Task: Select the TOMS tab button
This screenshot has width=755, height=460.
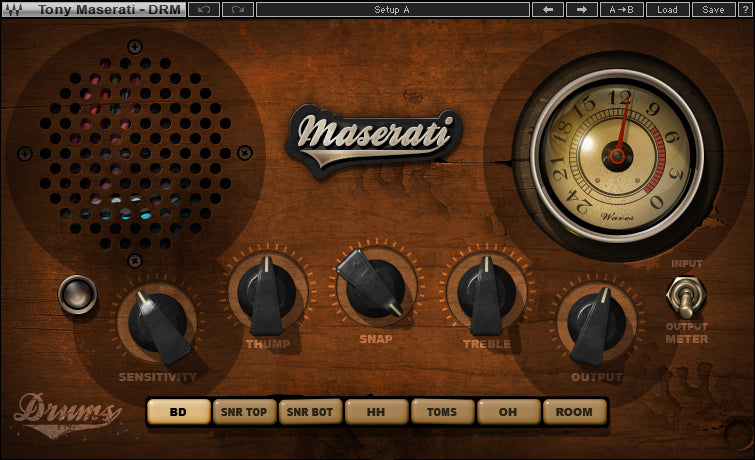Action: (443, 411)
